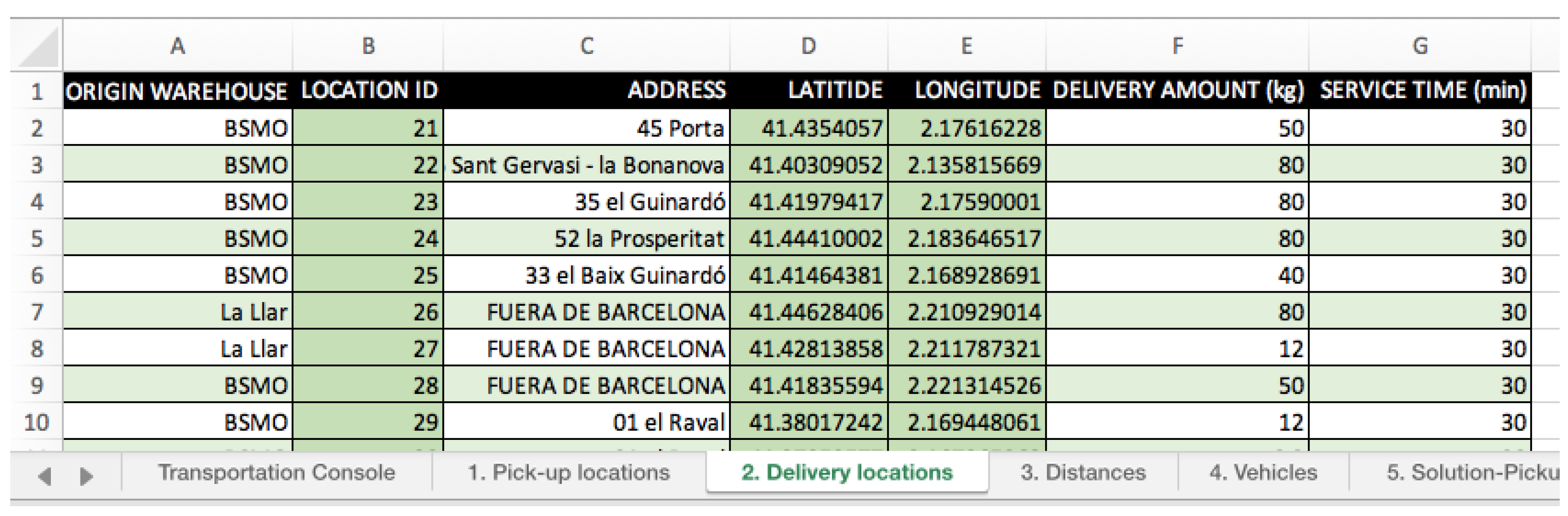Click the LONGITUDE header cell
1568x516 pixels.
(x=967, y=91)
